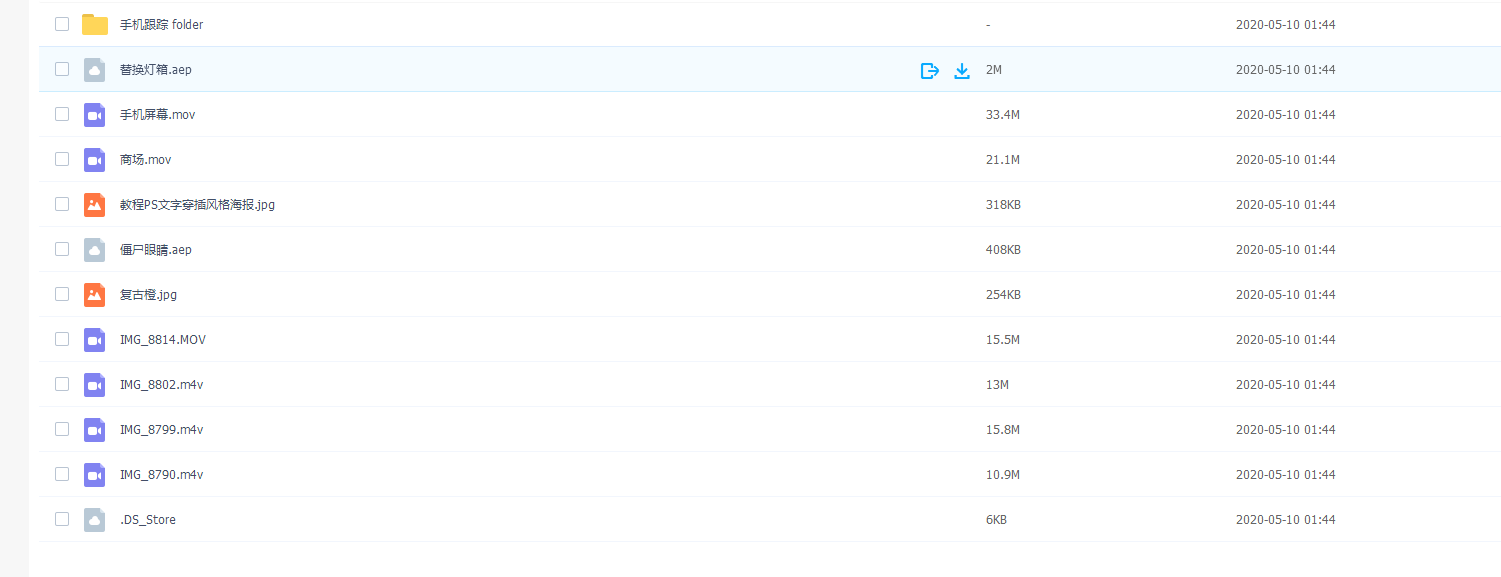
Task: Click the date in the .DS_Store row
Action: [1286, 520]
